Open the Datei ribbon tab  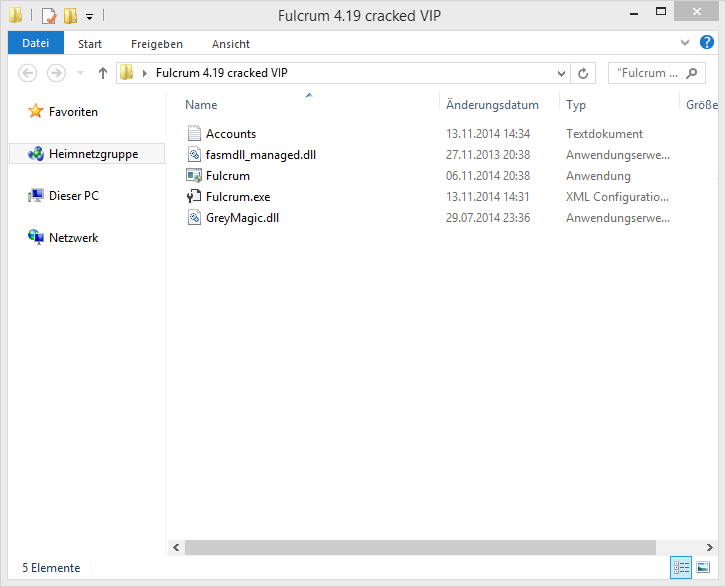coord(36,43)
